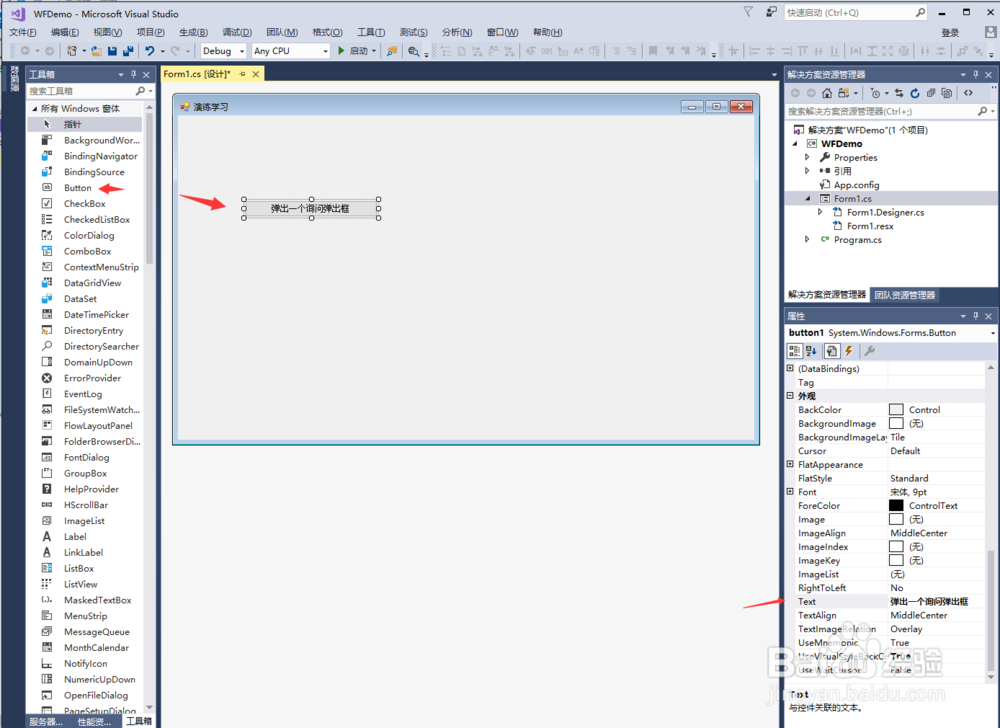Click the 快速启动 quick launch search box
Image resolution: width=1000 pixels, height=728 pixels.
(x=849, y=13)
